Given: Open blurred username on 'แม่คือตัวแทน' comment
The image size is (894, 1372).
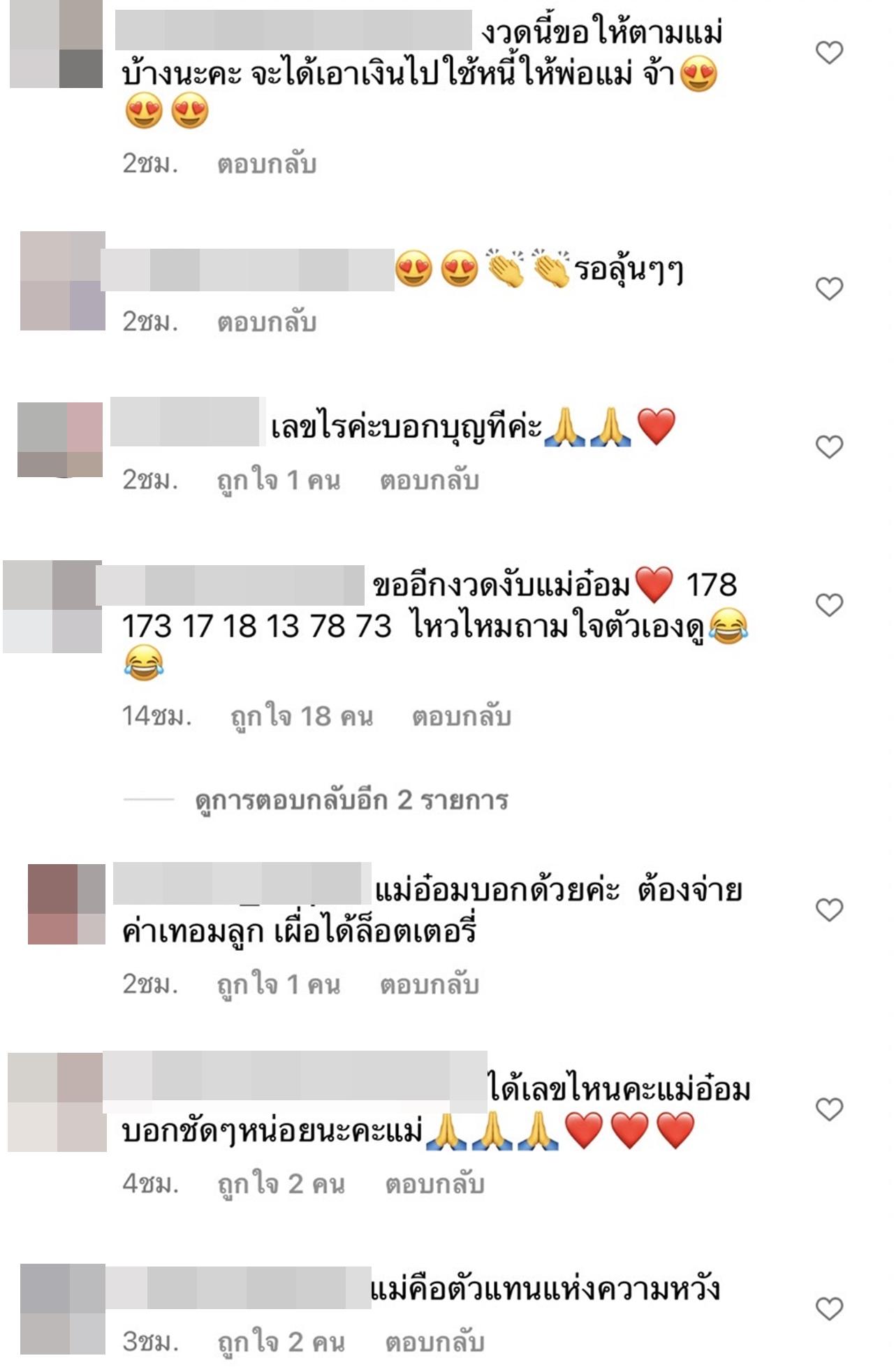Looking at the screenshot, I should tap(237, 1287).
